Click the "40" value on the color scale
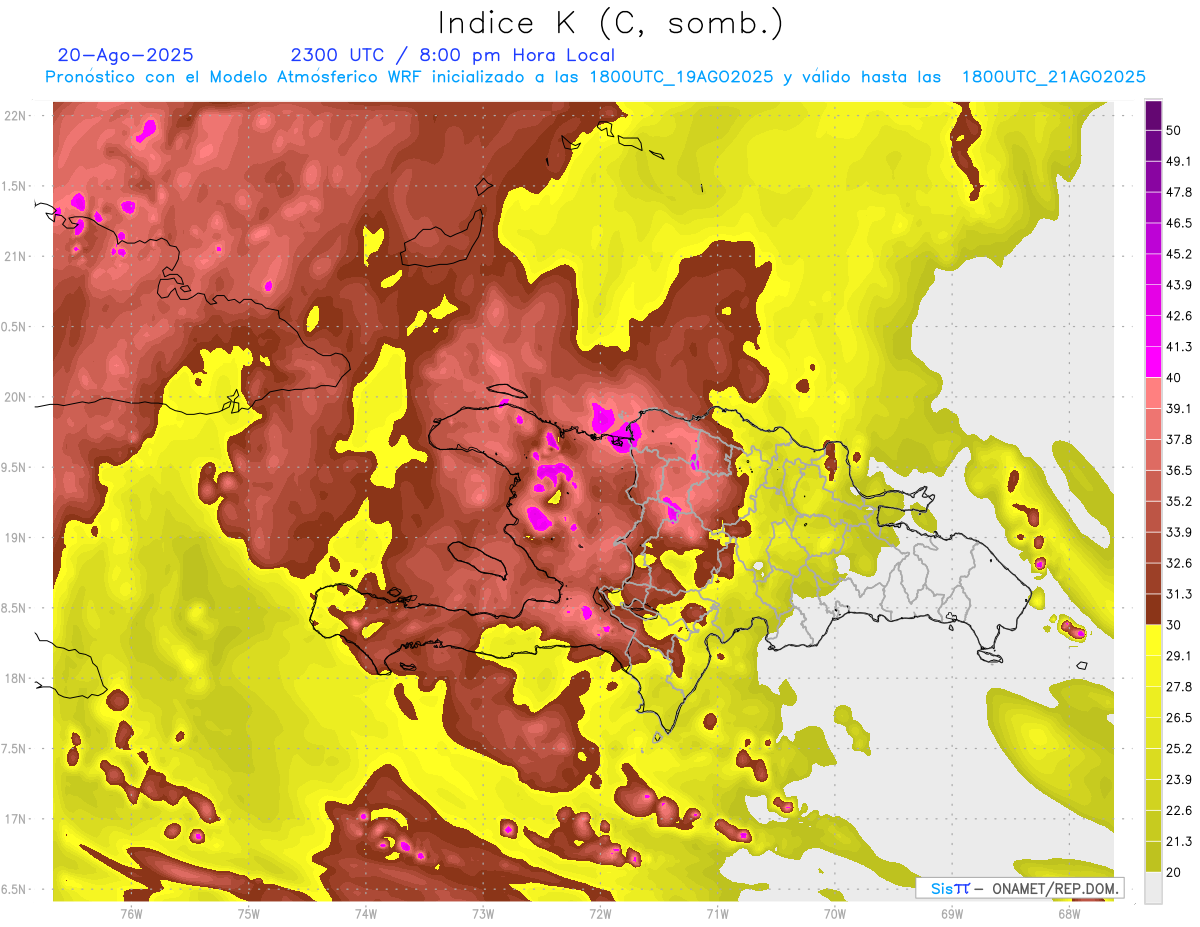The image size is (1200, 927). tap(1174, 378)
